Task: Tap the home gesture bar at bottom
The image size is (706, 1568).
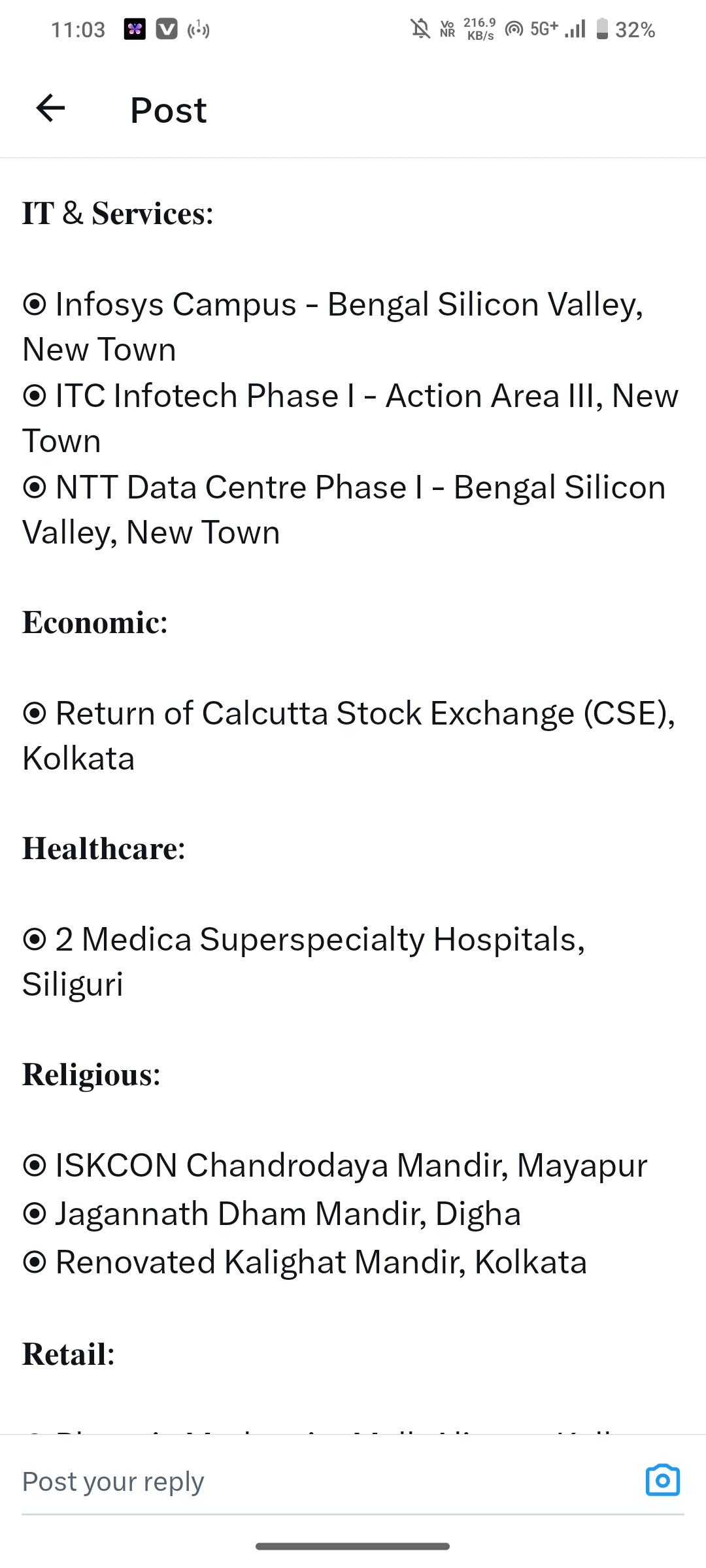Action: click(353, 1546)
